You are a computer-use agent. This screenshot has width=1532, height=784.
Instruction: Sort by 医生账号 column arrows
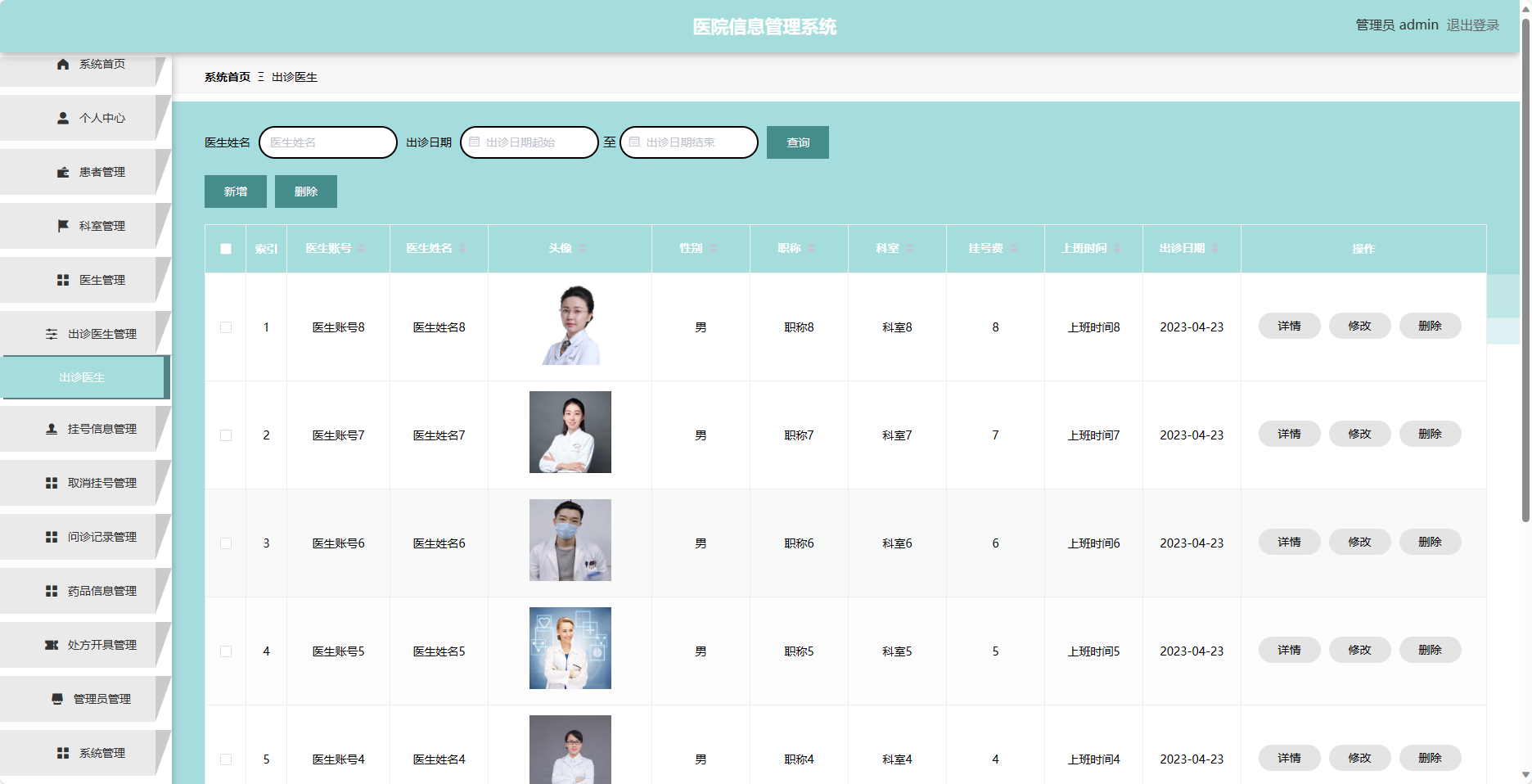(362, 248)
